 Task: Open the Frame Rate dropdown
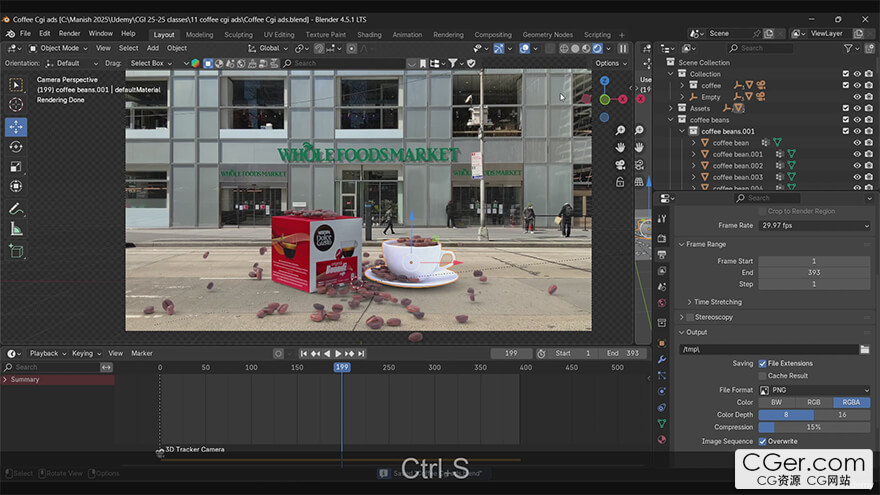tap(814, 226)
